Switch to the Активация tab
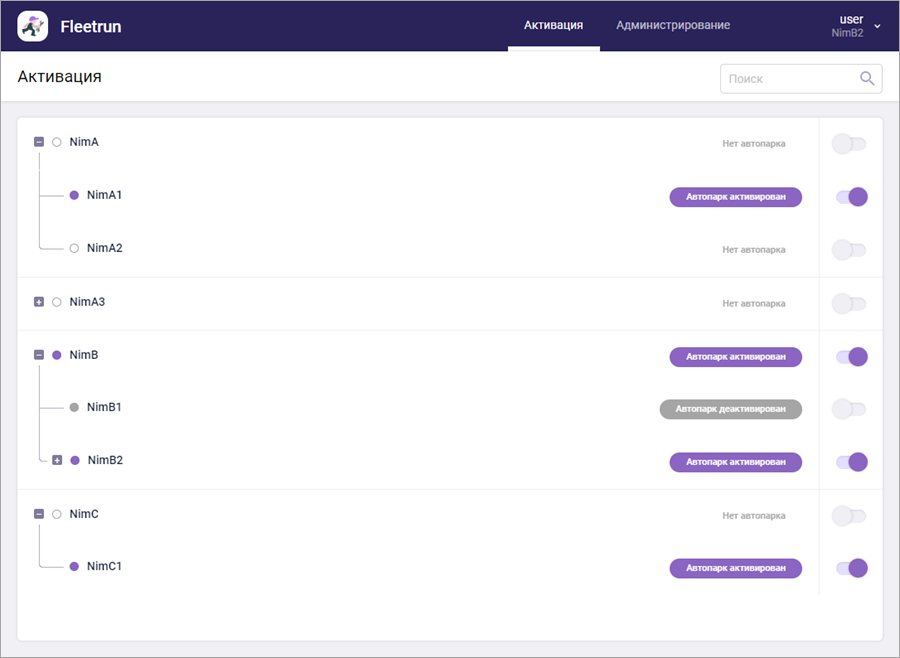 click(553, 25)
